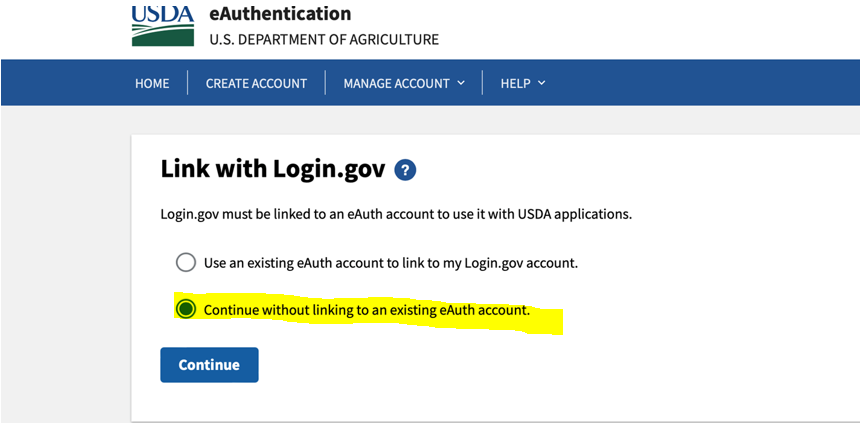Click the divider between MANAGE ACCOUNT and HELP
The width and height of the screenshot is (860, 423).
click(482, 83)
